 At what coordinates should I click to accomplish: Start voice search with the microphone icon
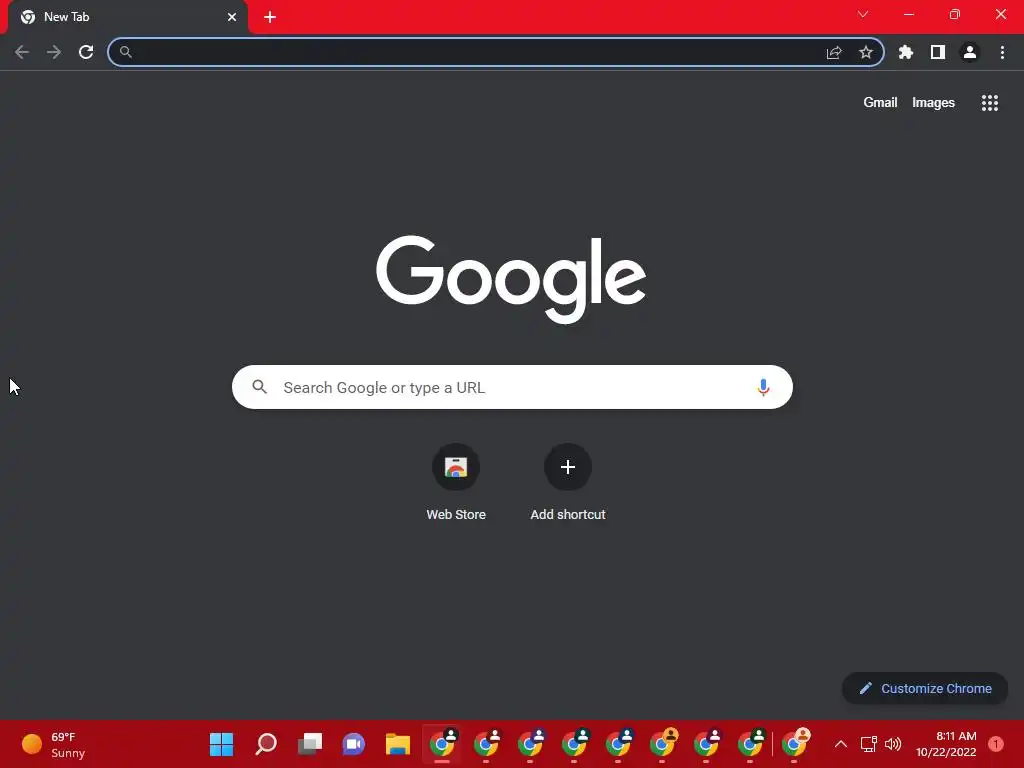(x=763, y=387)
